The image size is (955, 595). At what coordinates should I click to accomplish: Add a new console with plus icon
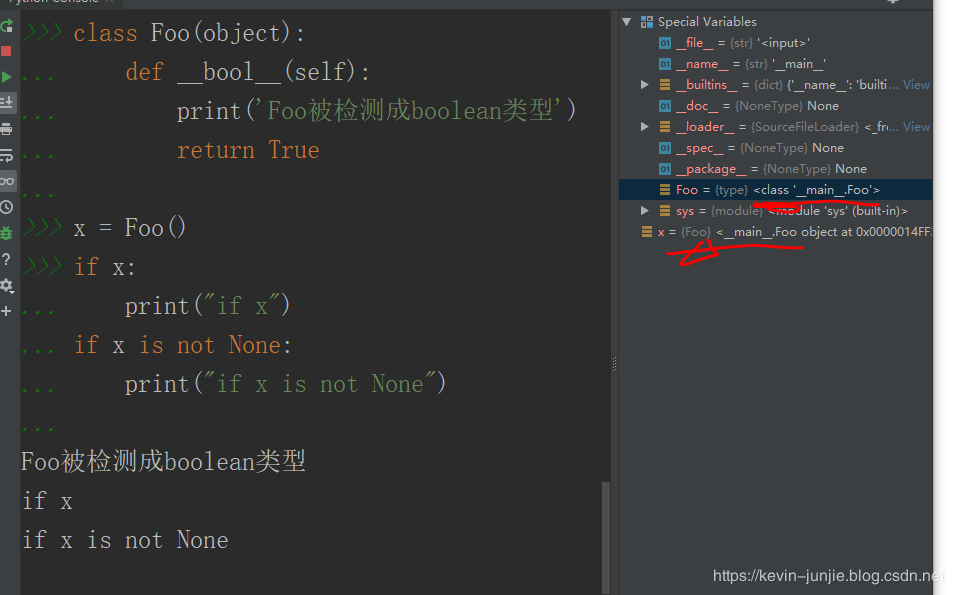coord(8,310)
